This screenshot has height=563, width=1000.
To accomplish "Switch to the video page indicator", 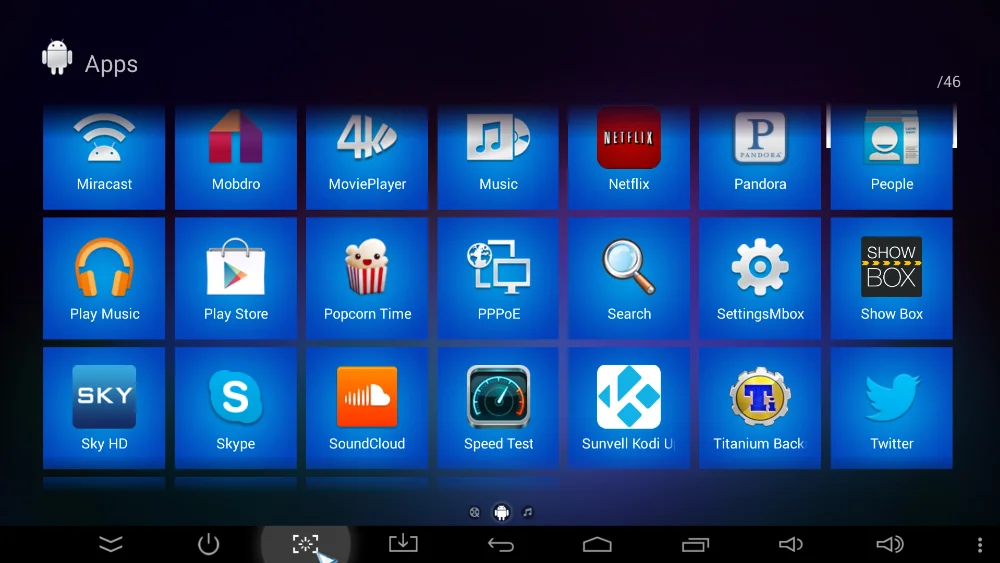I will [474, 512].
